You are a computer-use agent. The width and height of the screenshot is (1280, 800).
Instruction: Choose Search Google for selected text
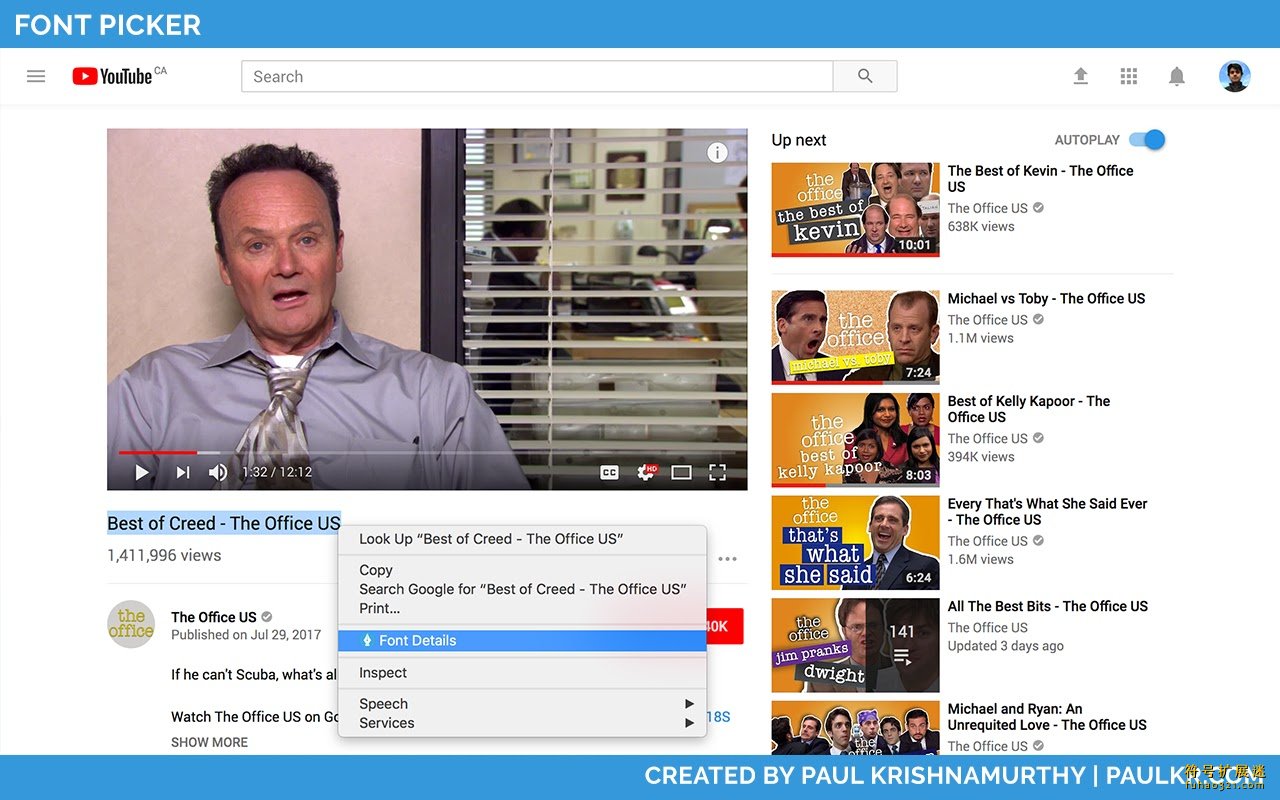point(522,589)
